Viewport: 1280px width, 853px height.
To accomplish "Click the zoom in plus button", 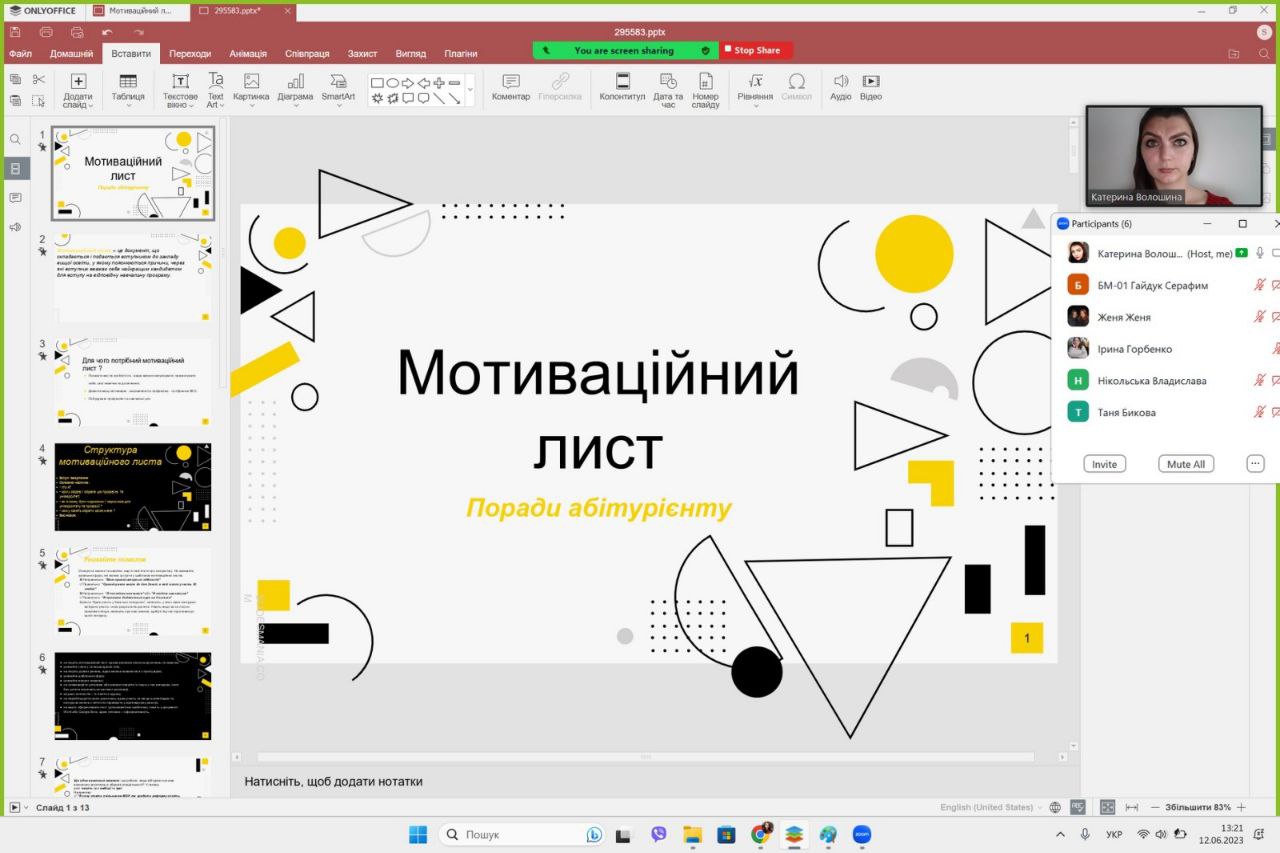I will pyautogui.click(x=1241, y=807).
